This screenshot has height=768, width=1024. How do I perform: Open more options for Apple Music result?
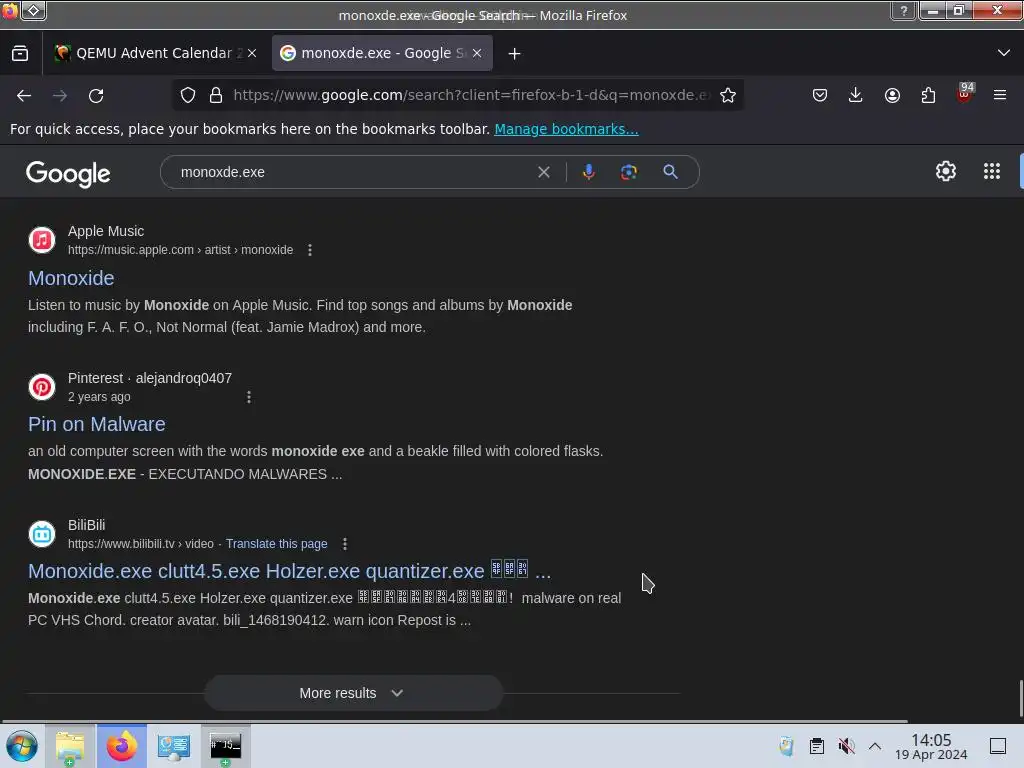click(x=310, y=250)
